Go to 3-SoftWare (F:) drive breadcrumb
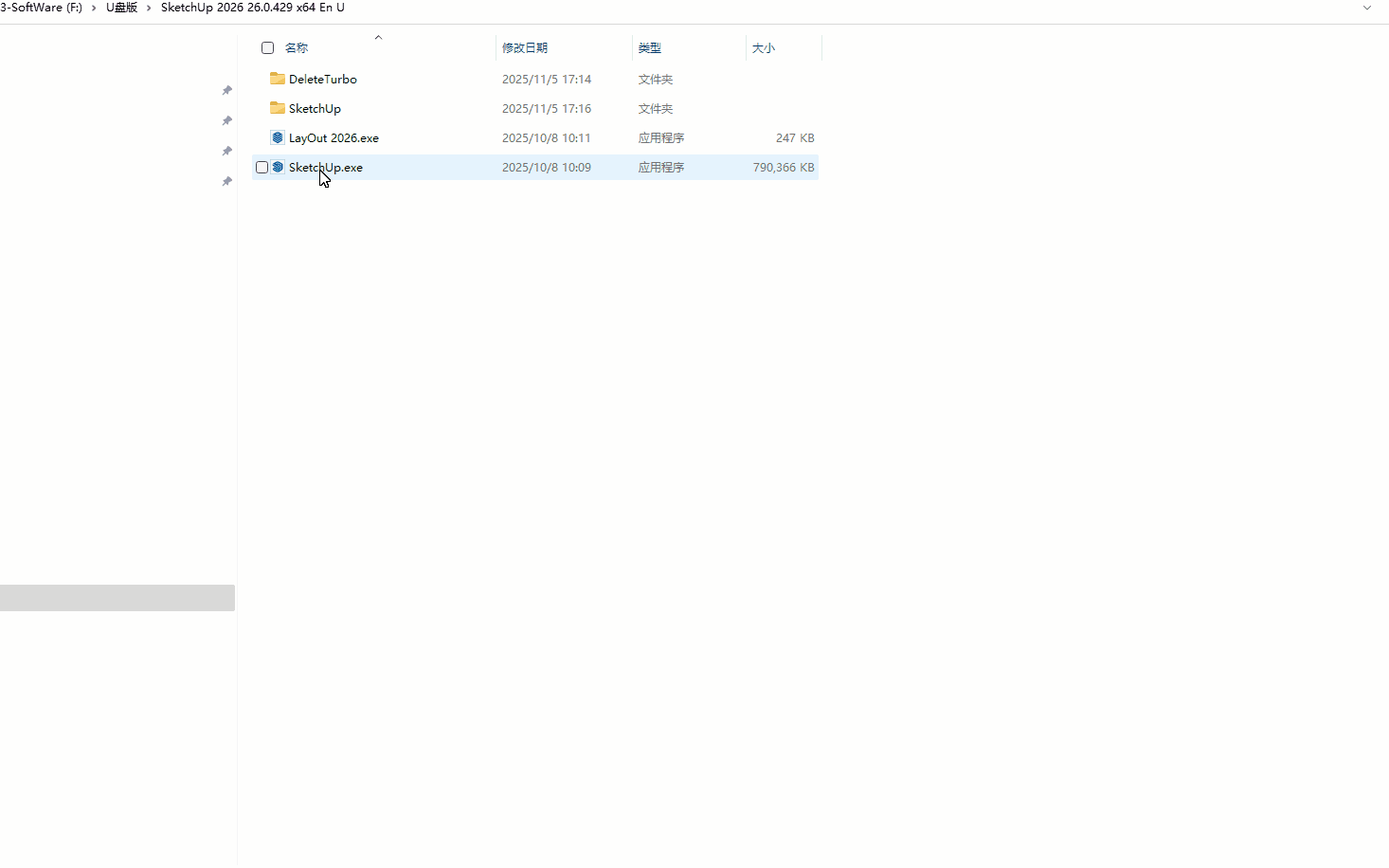 pos(41,8)
